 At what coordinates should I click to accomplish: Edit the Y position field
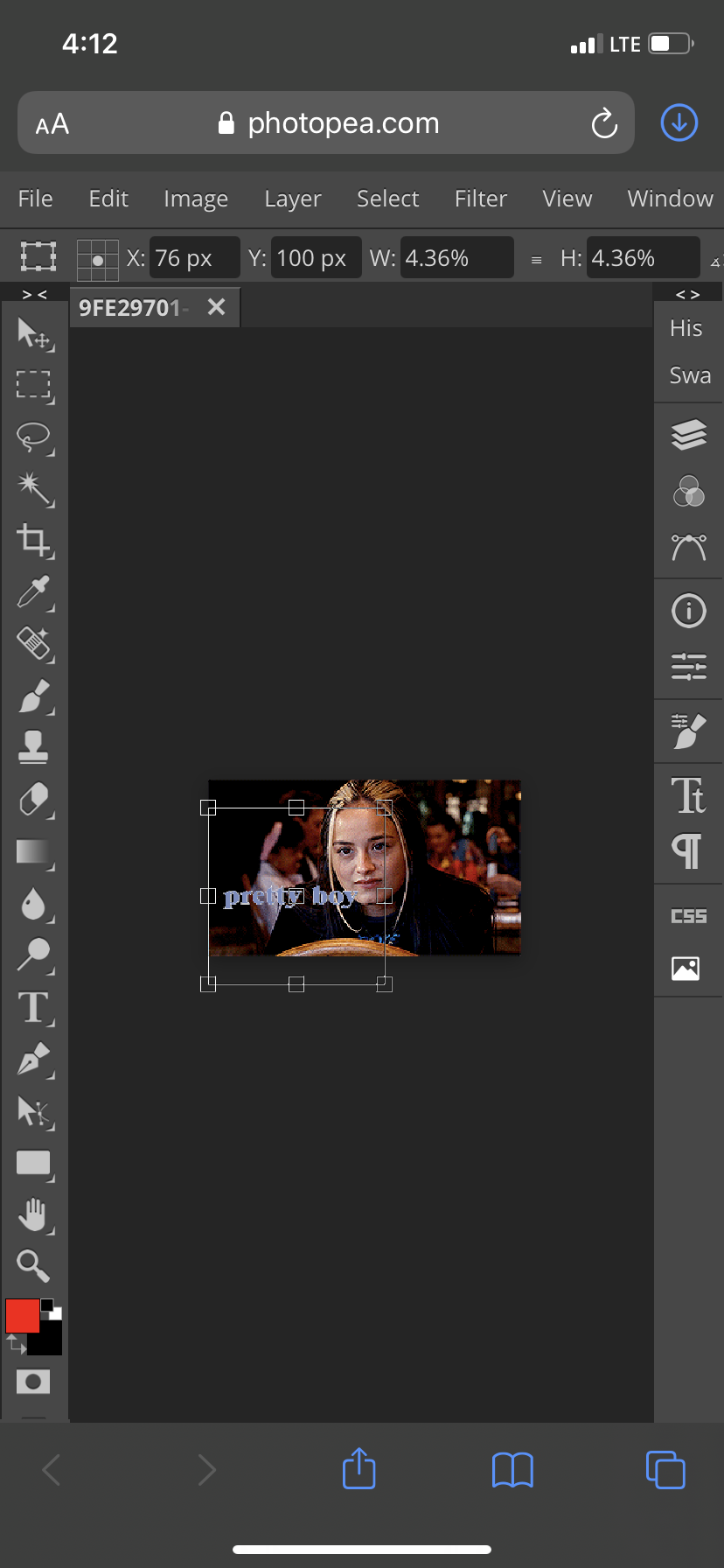(316, 258)
